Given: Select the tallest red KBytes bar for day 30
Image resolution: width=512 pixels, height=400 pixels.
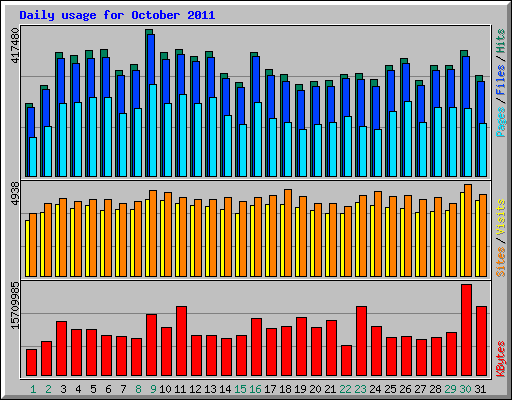Looking at the screenshot, I should [466, 330].
